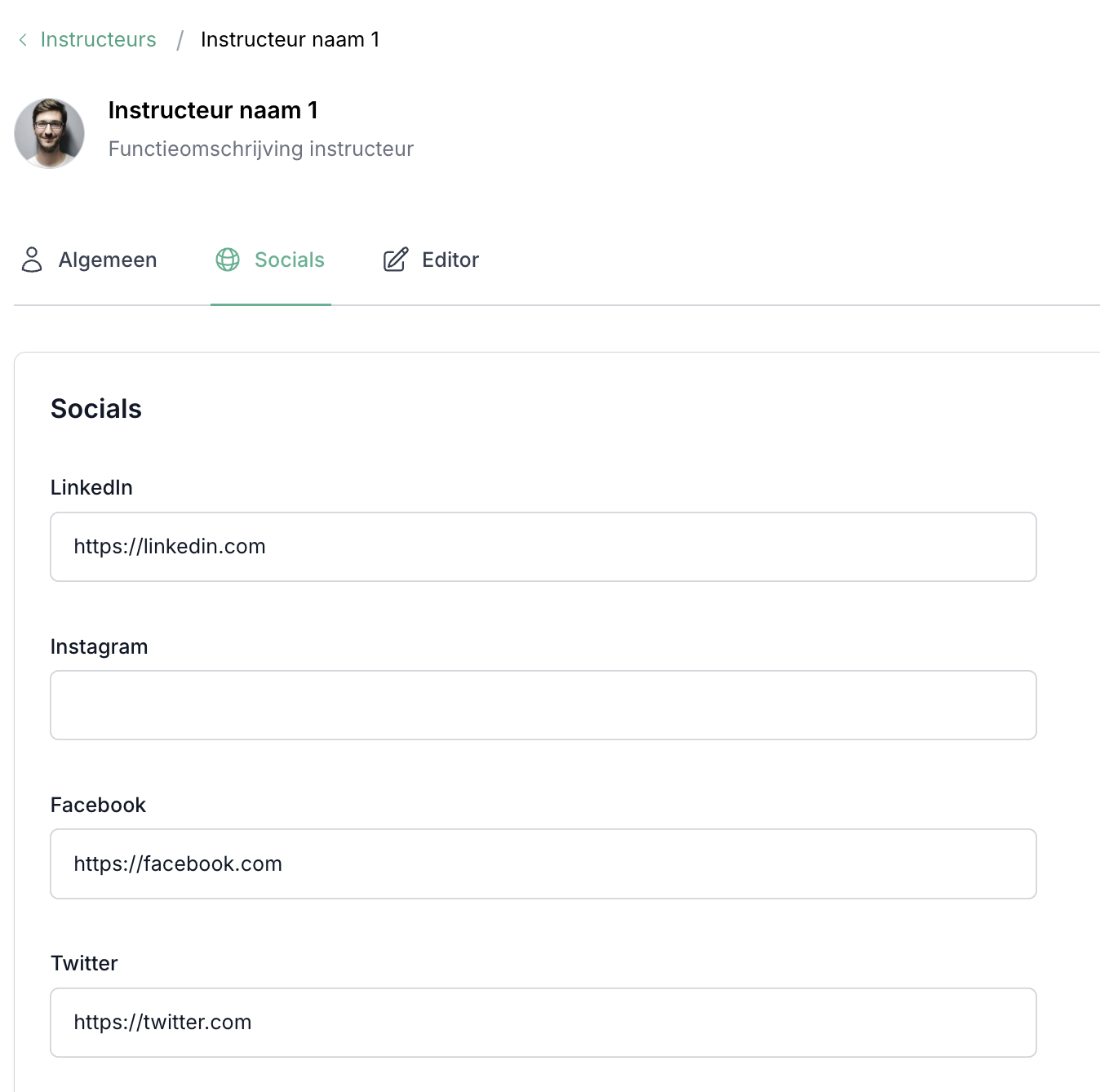Click into the Twitter URL field

click(543, 1023)
